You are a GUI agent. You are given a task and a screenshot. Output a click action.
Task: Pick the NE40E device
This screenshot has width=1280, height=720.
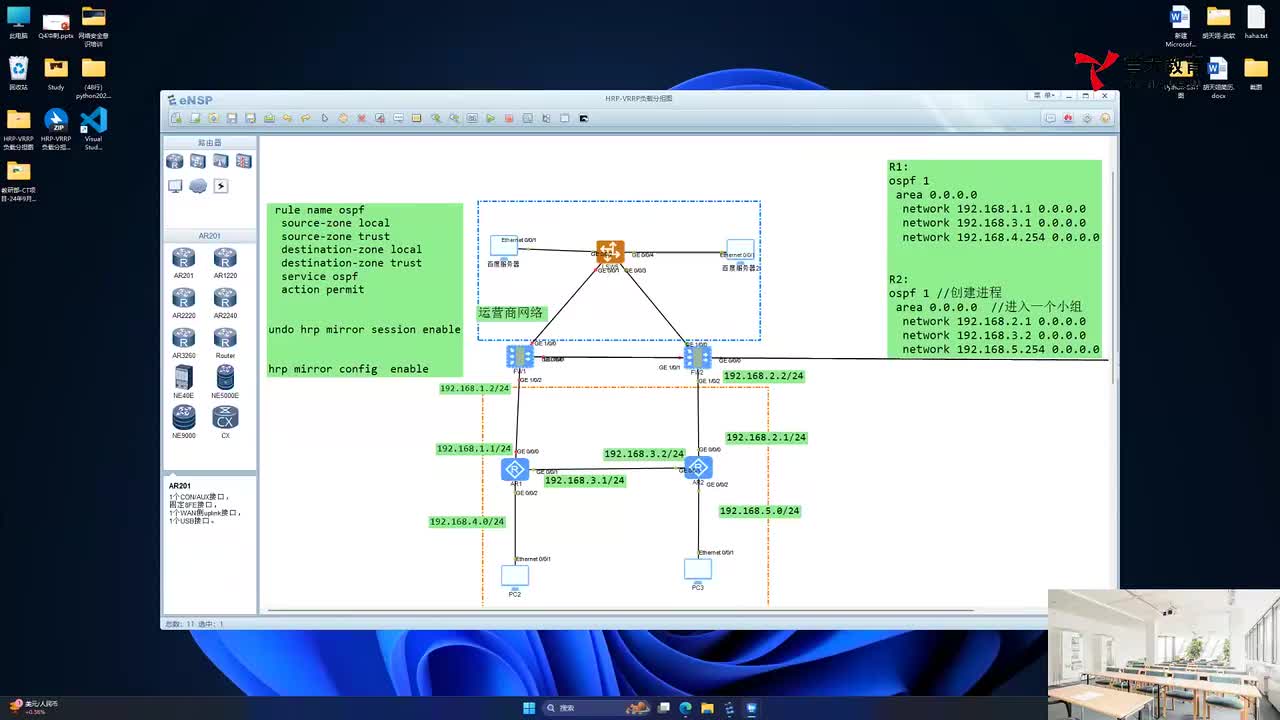pyautogui.click(x=183, y=381)
